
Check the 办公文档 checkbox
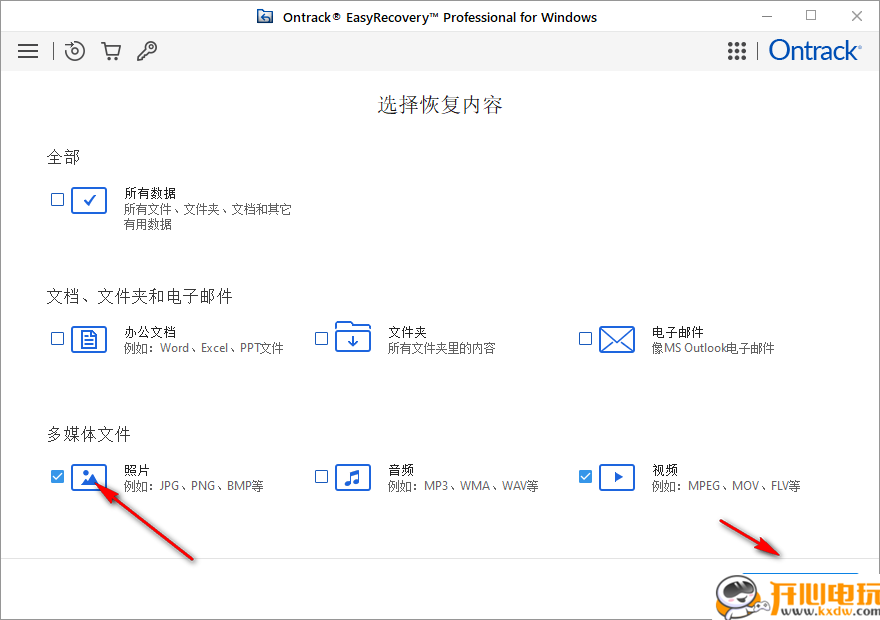[57, 338]
